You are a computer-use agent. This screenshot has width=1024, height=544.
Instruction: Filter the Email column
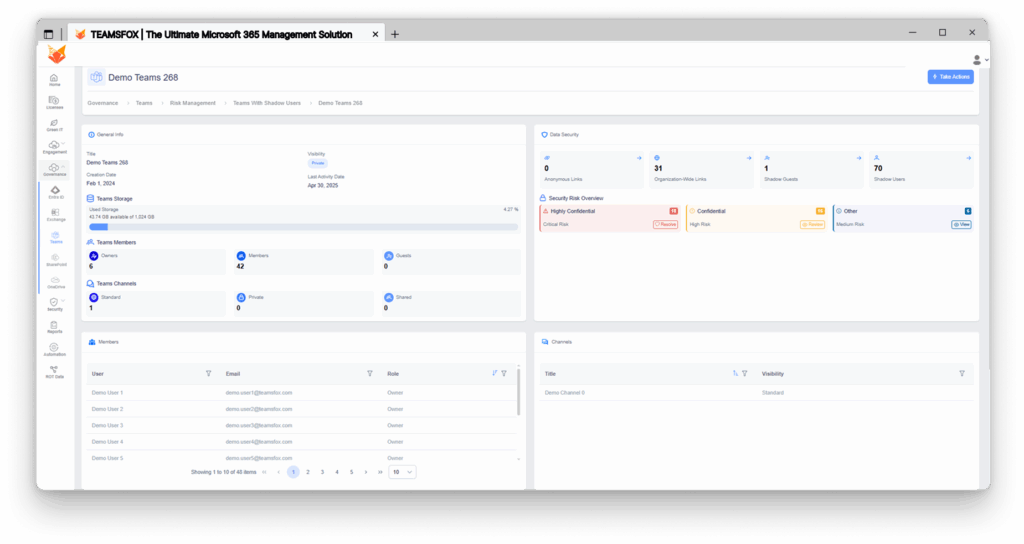point(370,374)
